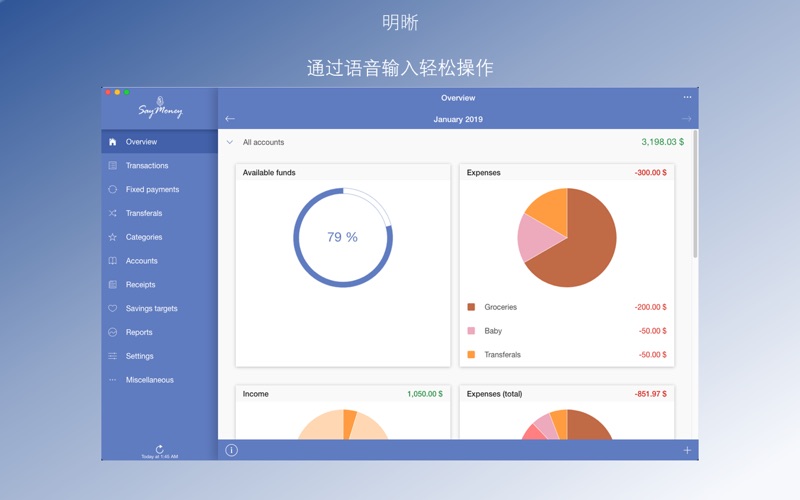The height and width of the screenshot is (500, 800).
Task: Click the -200.00 $ Groceries amount
Action: point(651,307)
